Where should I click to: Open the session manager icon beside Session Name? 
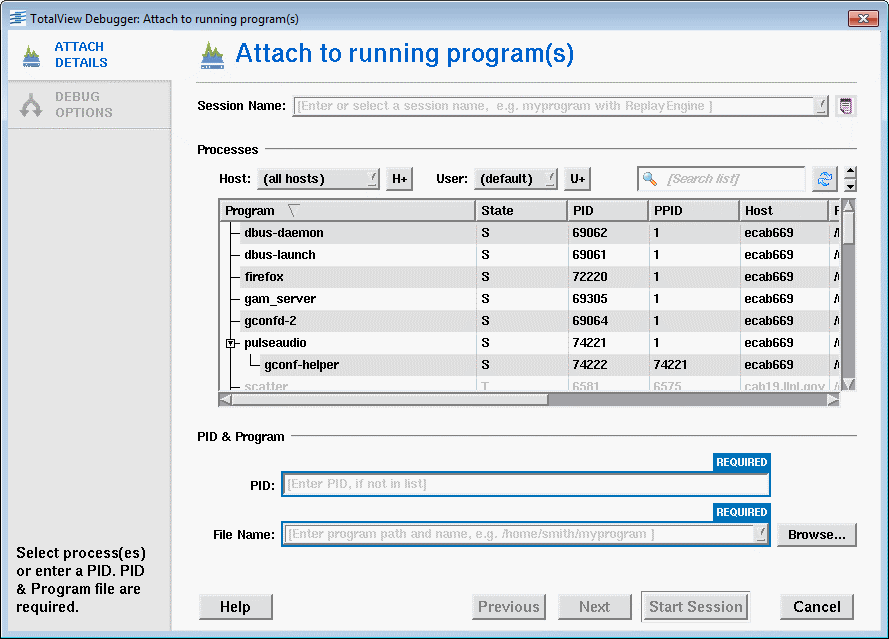[845, 106]
